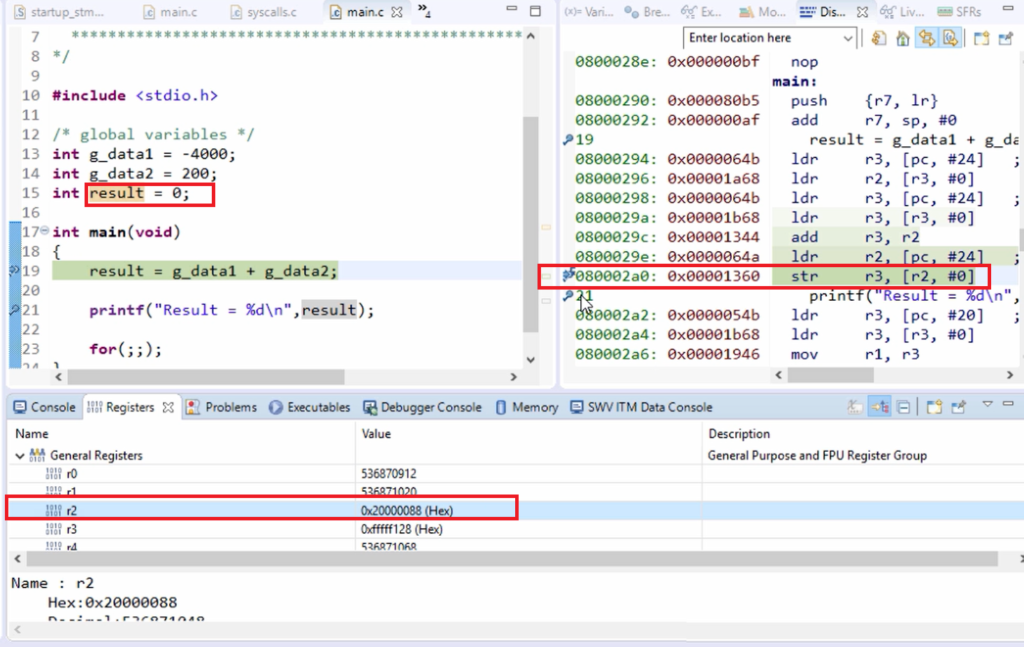Pin Registers view to debug context

click(958, 407)
